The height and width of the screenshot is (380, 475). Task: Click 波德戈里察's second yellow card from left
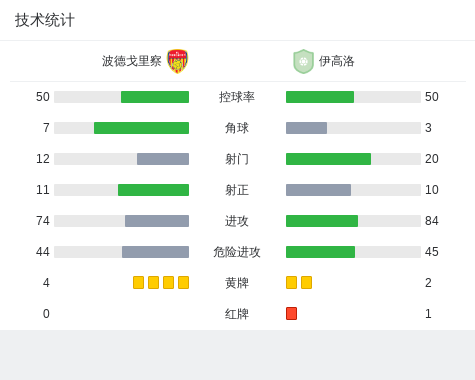pyautogui.click(x=153, y=282)
